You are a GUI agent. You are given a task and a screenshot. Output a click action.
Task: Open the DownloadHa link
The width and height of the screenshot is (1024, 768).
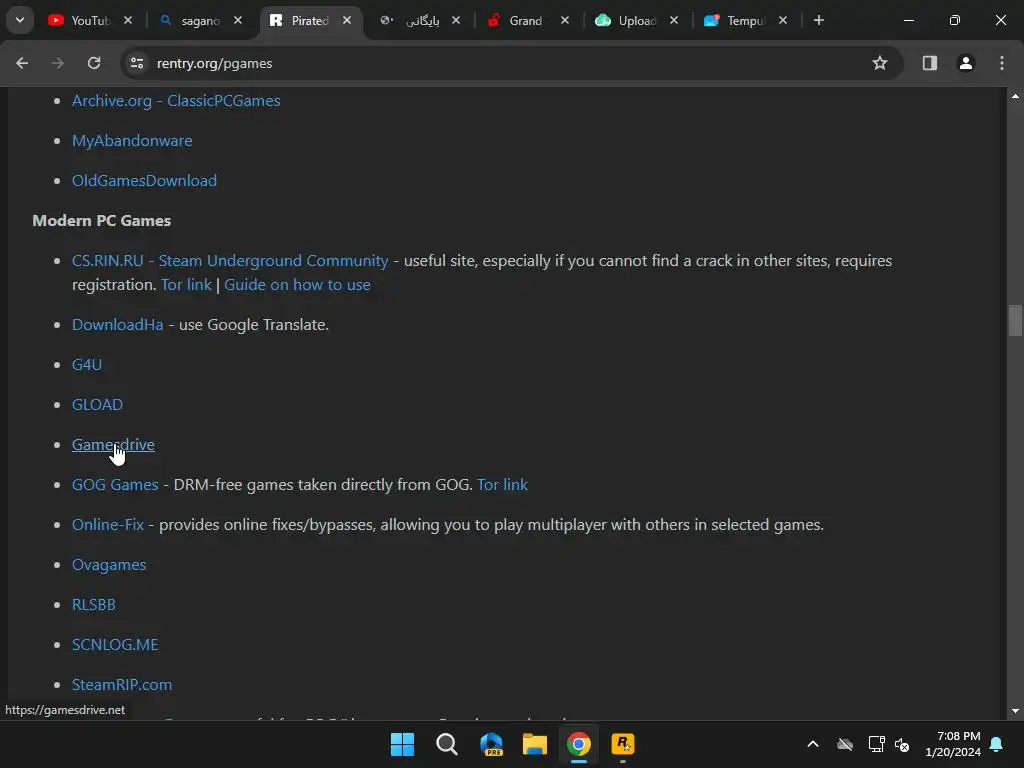click(x=118, y=325)
